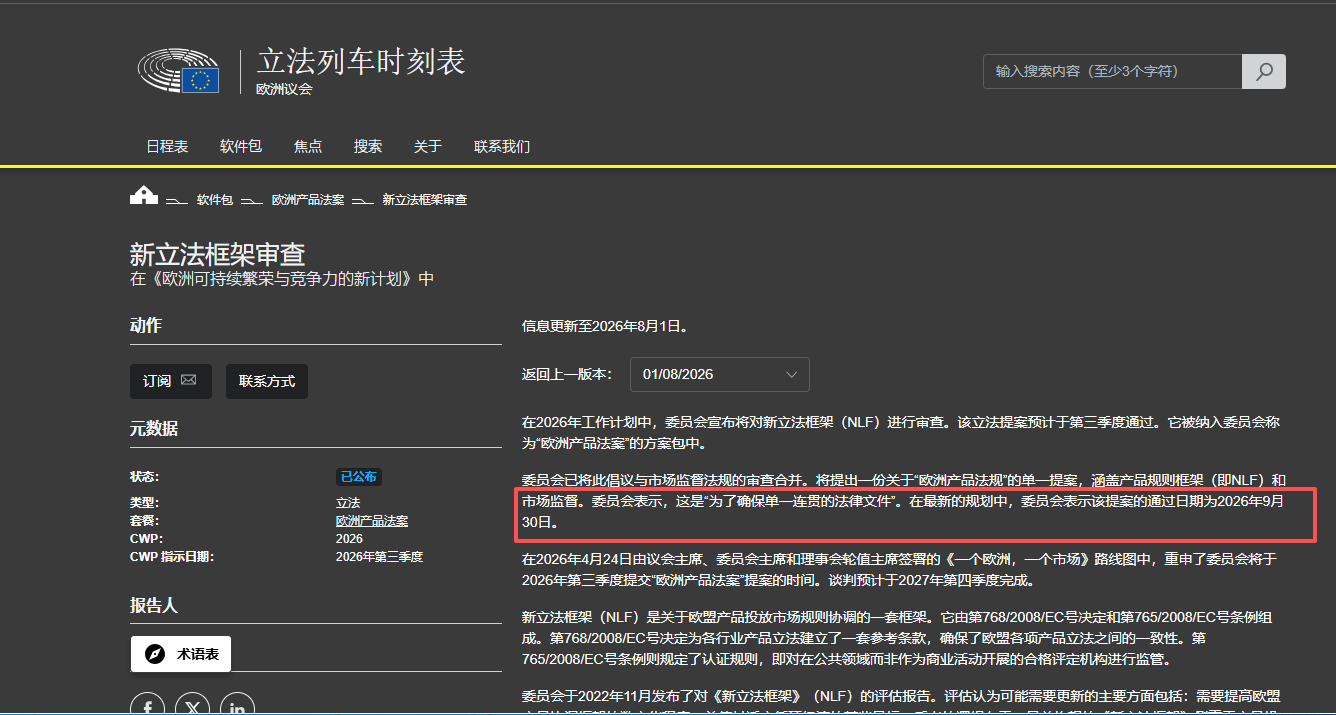Click the 联系方式 button
The width and height of the screenshot is (1336, 715).
click(x=267, y=381)
